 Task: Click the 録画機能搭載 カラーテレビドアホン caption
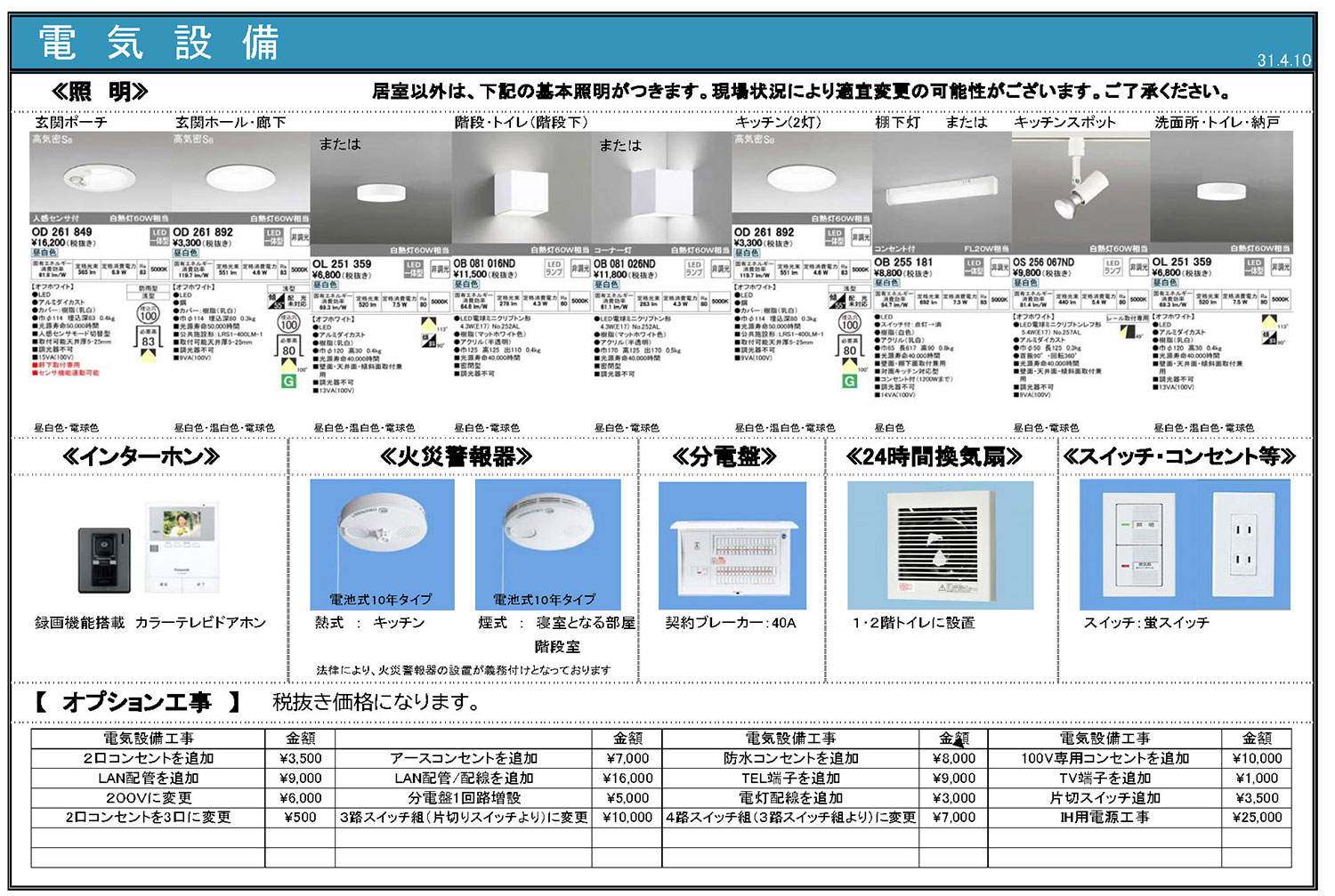pyautogui.click(x=150, y=623)
